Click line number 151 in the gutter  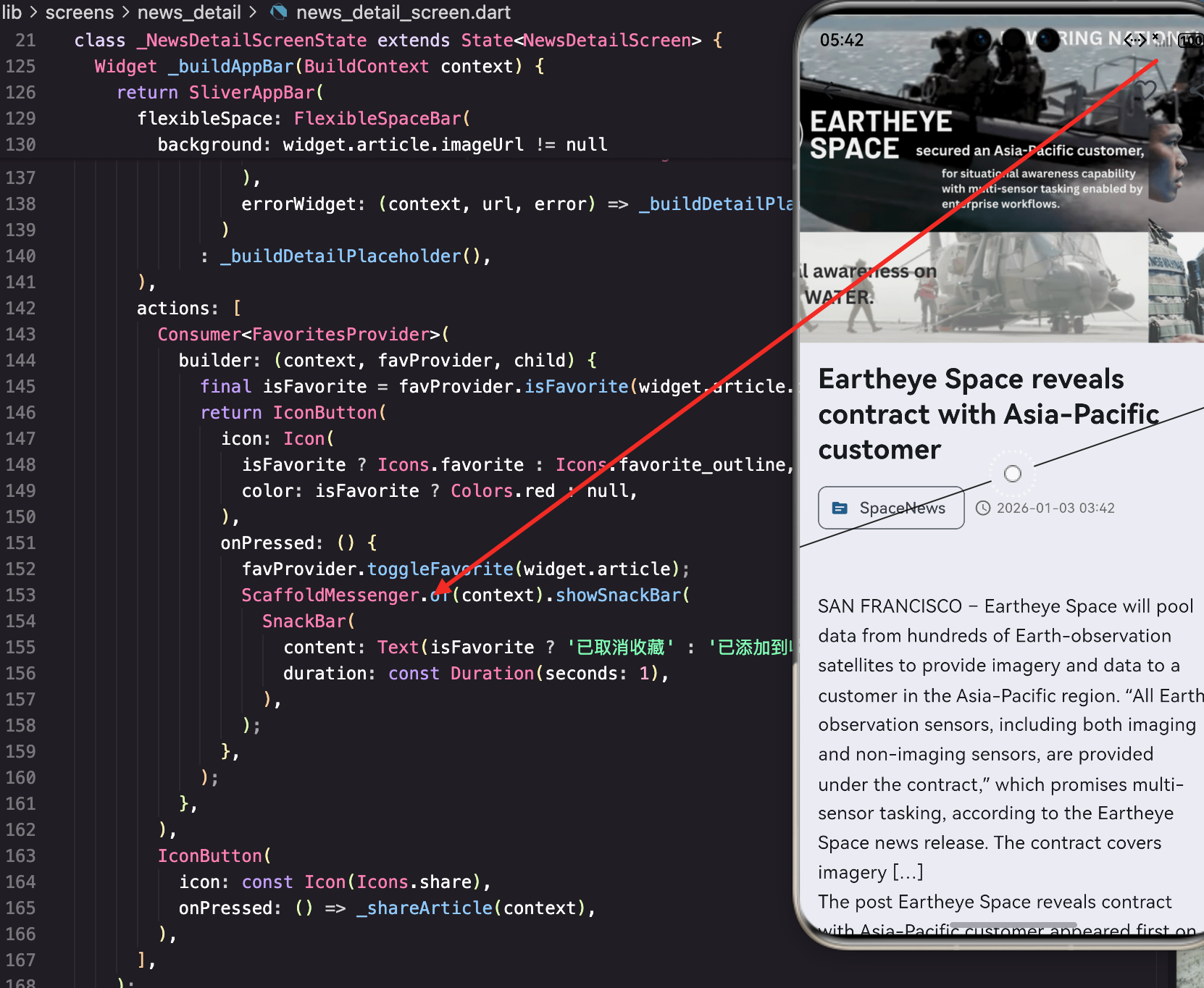click(x=20, y=543)
